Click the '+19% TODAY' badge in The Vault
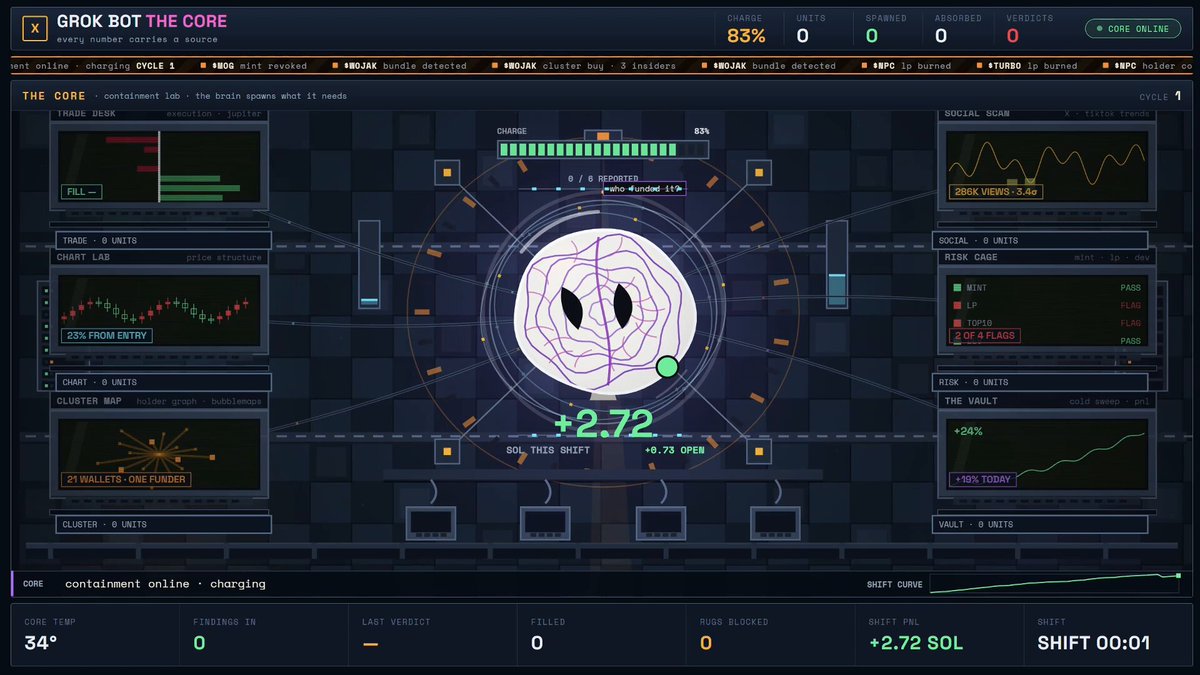 point(982,479)
